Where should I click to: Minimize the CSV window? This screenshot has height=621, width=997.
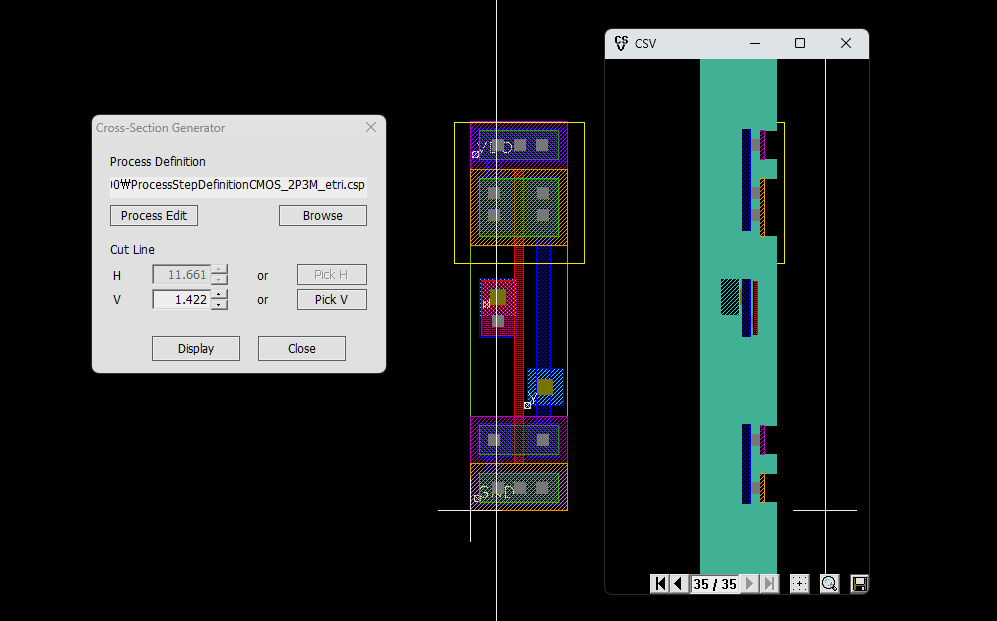[x=755, y=43]
